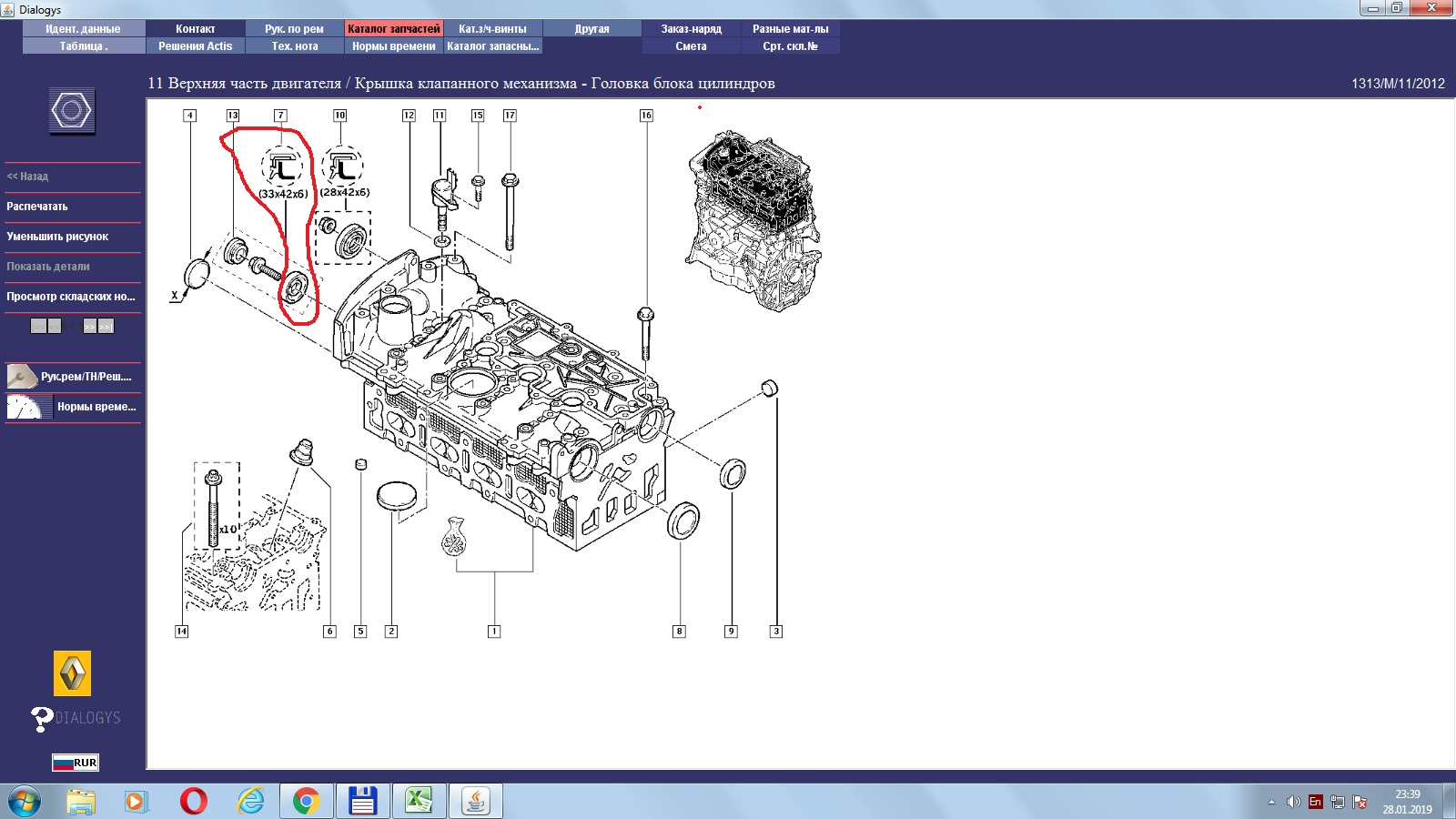Switch to Контакт tab

196,29
